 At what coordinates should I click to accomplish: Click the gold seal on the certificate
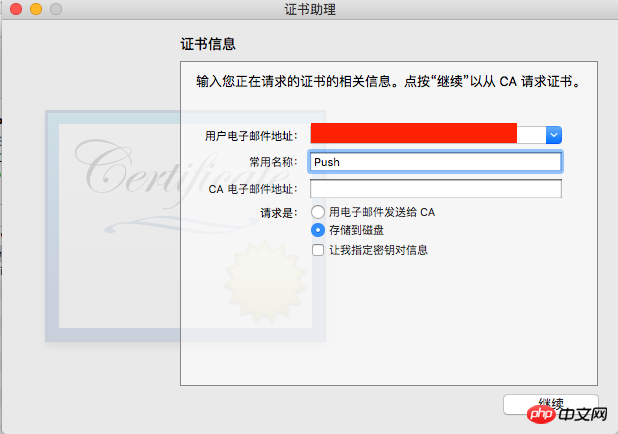(x=265, y=281)
